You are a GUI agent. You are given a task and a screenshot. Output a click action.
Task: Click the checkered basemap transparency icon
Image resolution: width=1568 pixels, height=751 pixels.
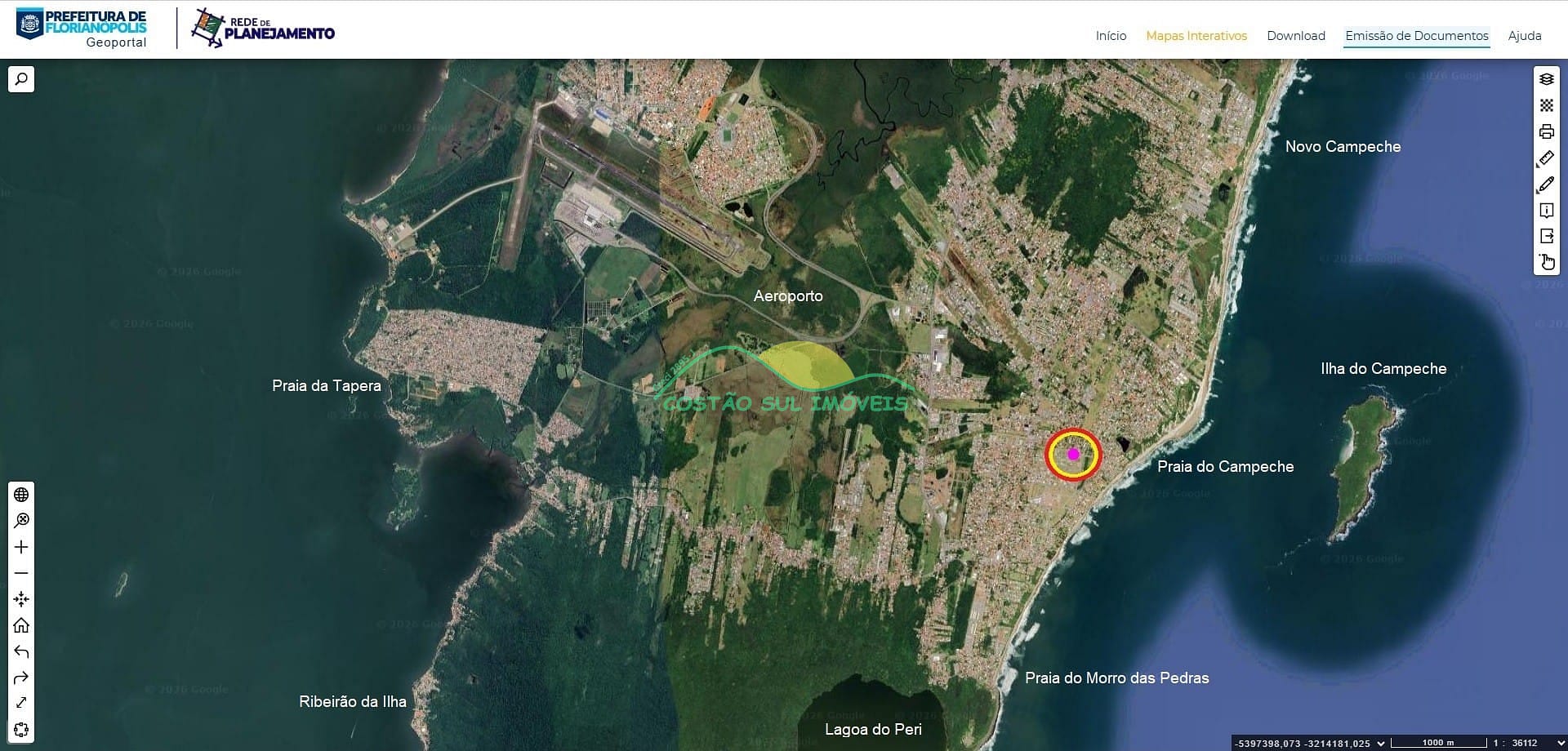click(1546, 105)
